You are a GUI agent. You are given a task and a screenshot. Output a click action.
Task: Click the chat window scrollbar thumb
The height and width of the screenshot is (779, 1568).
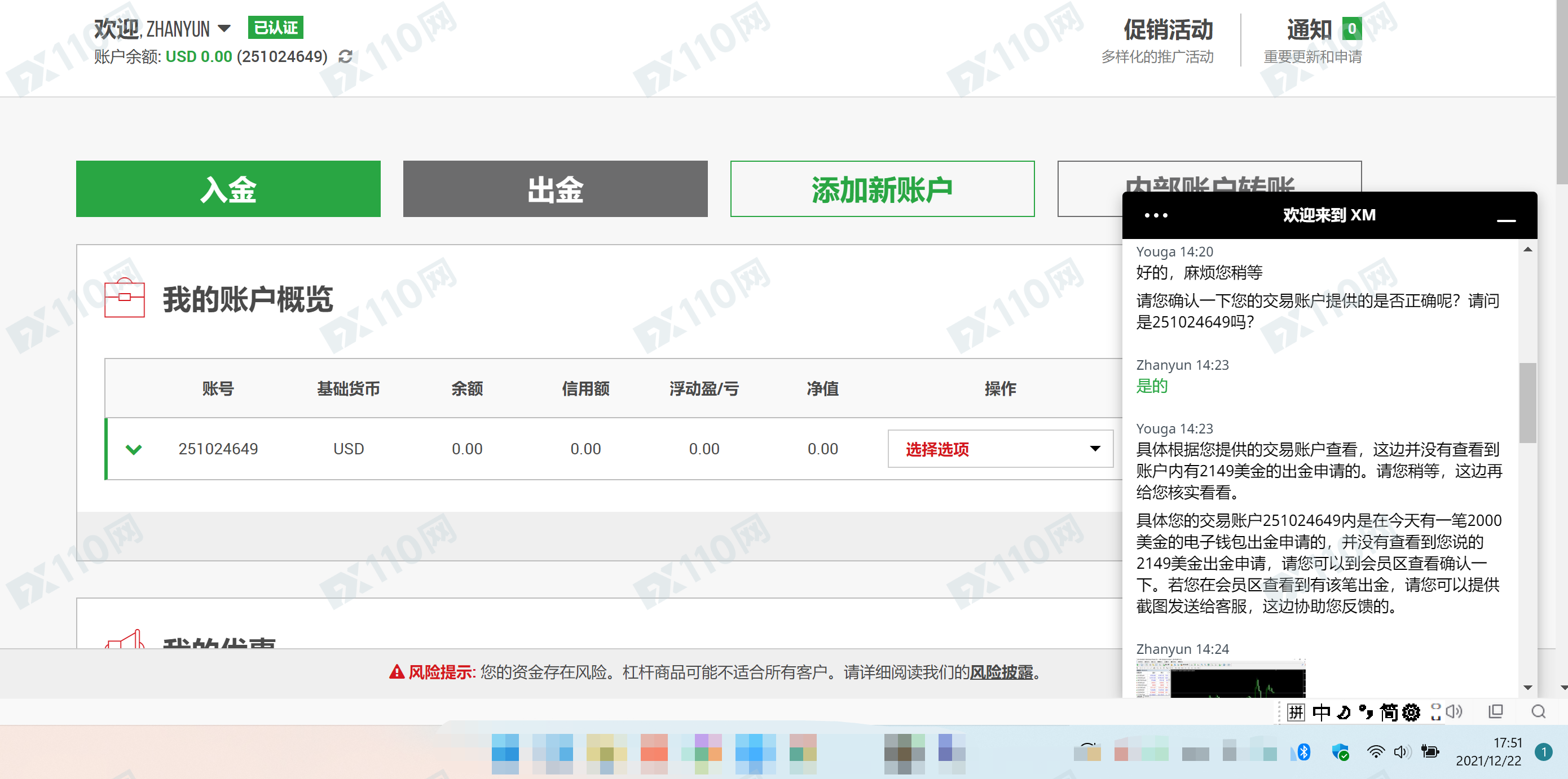tap(1527, 402)
